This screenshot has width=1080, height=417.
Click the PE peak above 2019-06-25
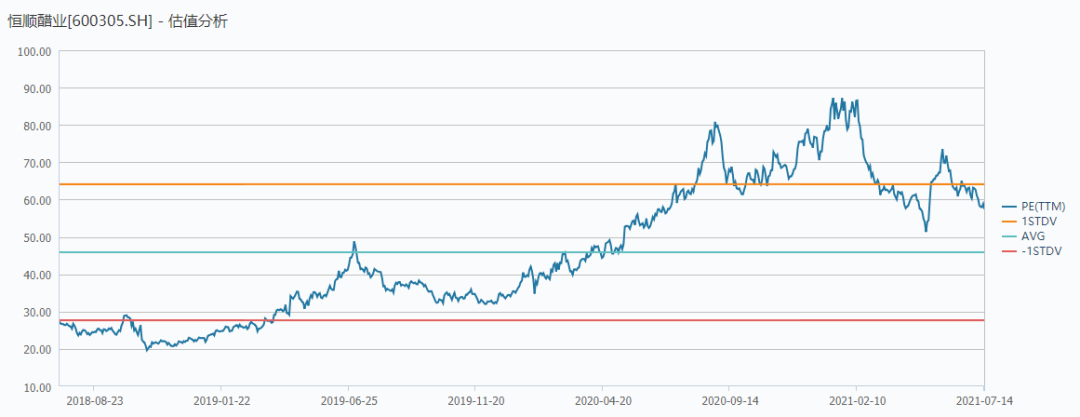tap(354, 243)
